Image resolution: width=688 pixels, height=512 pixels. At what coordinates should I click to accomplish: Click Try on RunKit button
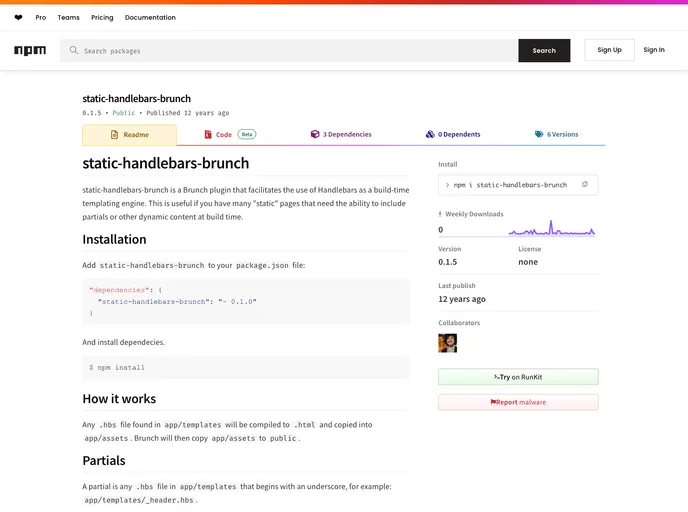click(x=518, y=377)
